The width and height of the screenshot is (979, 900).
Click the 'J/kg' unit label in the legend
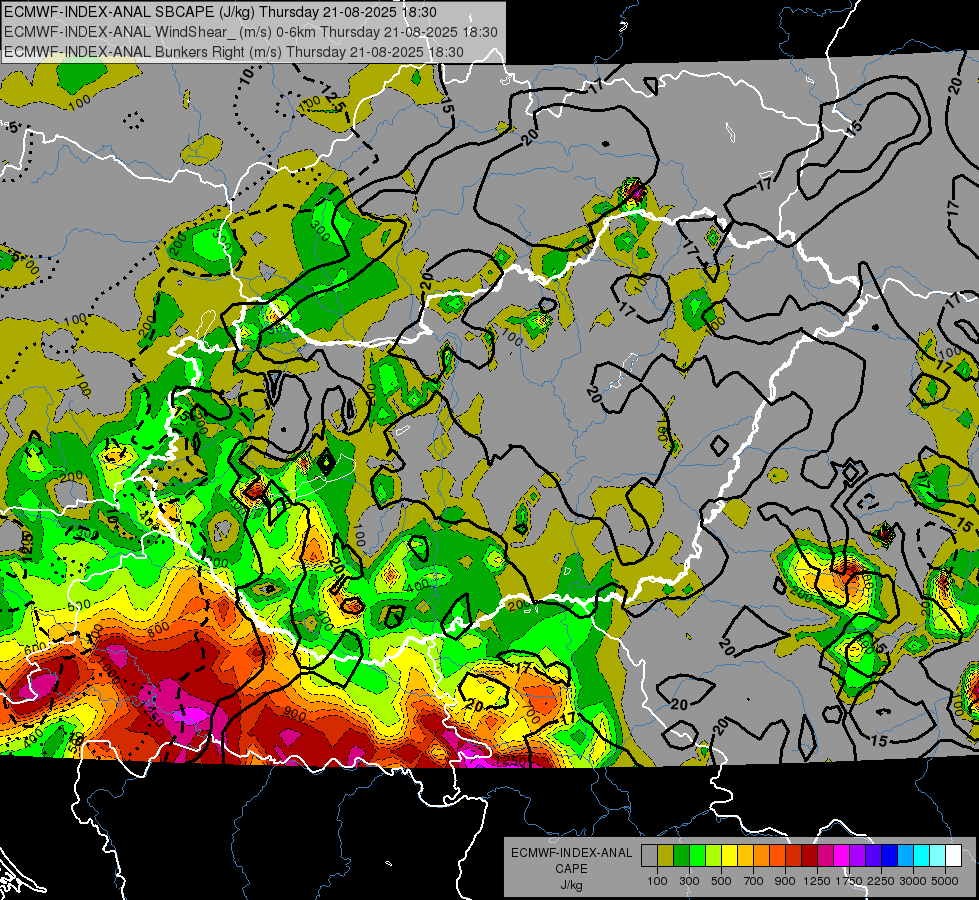[x=571, y=885]
